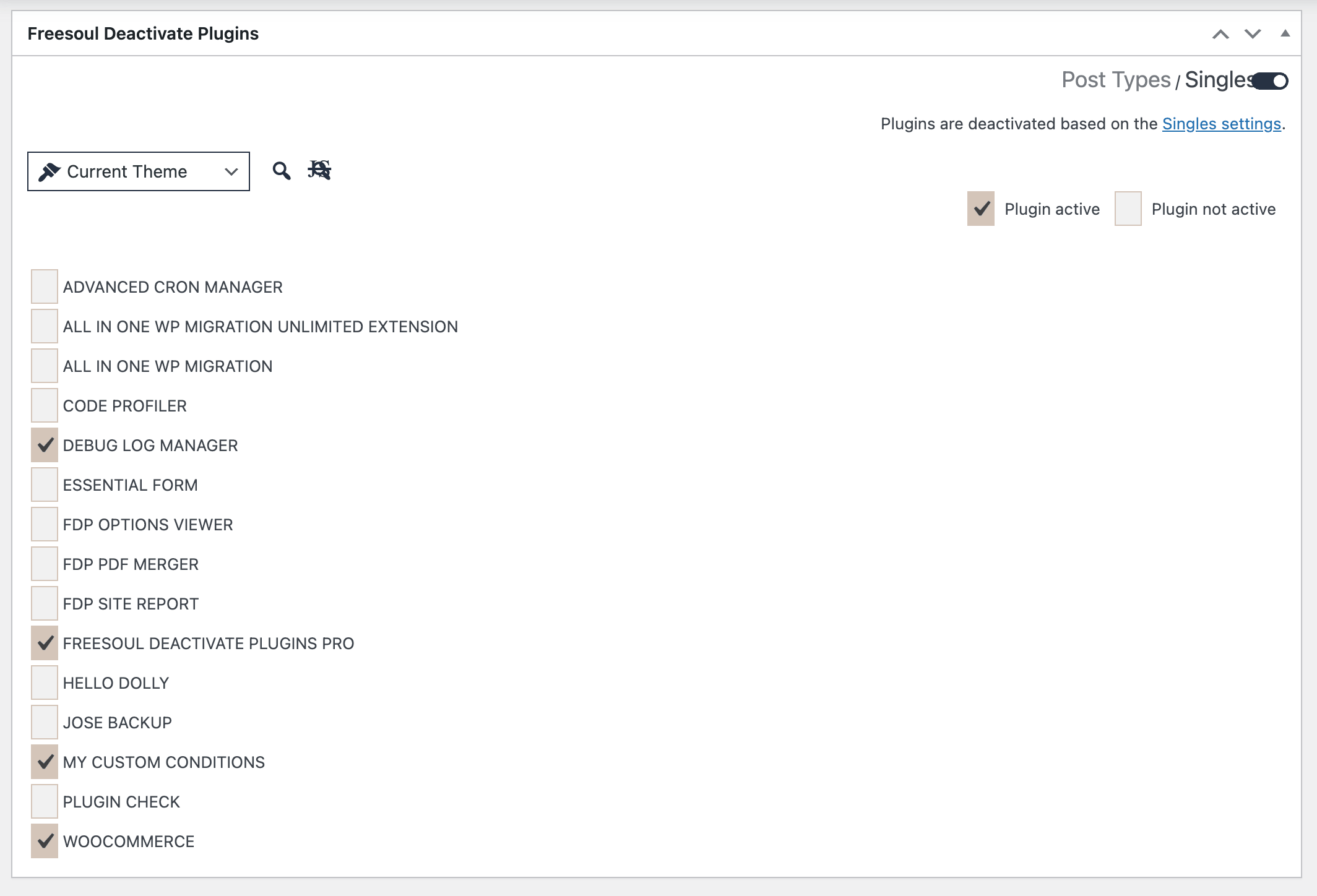Select the Singles view label

tap(1217, 79)
